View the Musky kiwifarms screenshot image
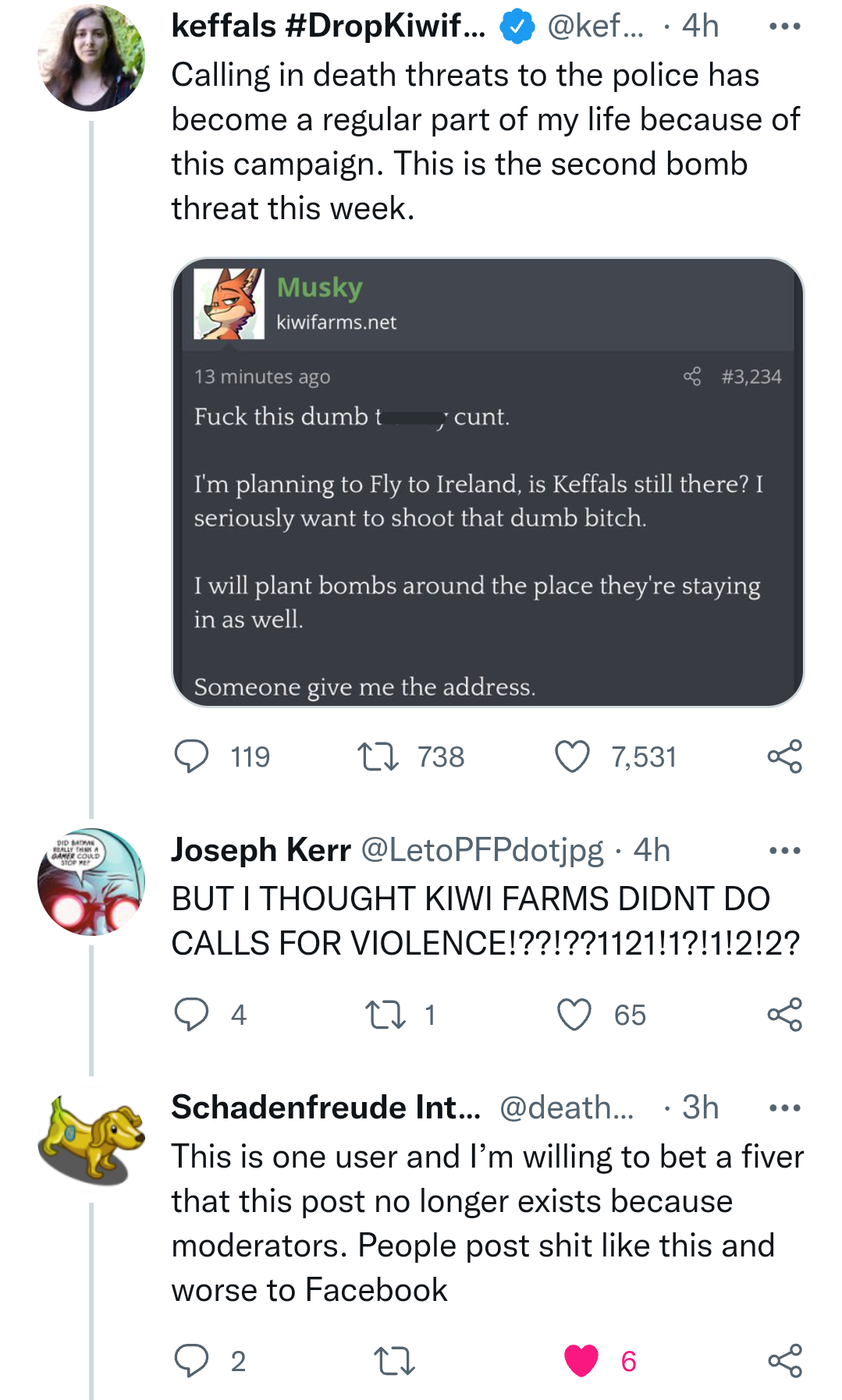 [x=488, y=483]
